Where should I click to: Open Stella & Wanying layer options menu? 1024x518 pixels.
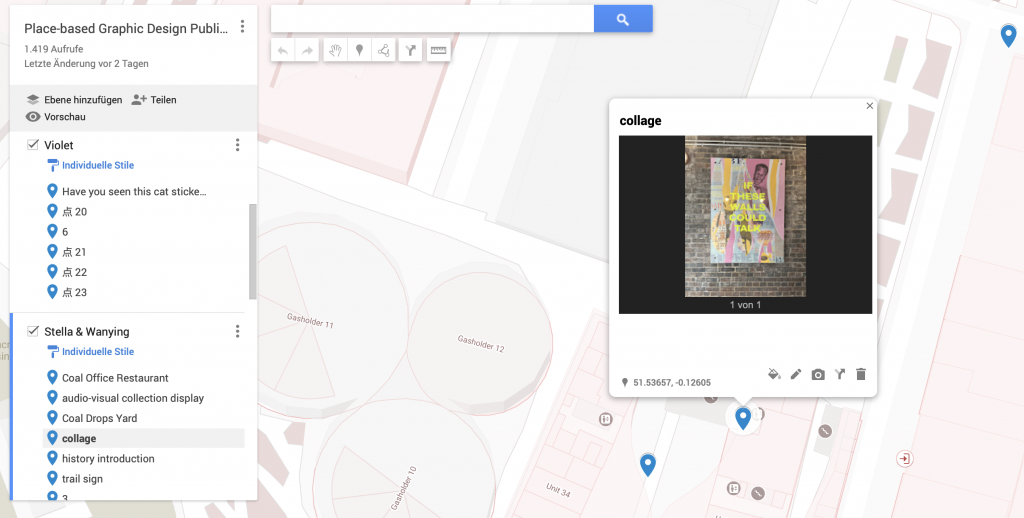point(237,332)
